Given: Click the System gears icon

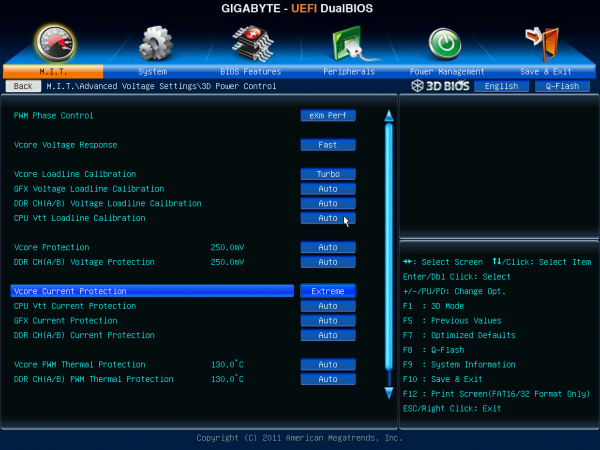Looking at the screenshot, I should [x=155, y=43].
